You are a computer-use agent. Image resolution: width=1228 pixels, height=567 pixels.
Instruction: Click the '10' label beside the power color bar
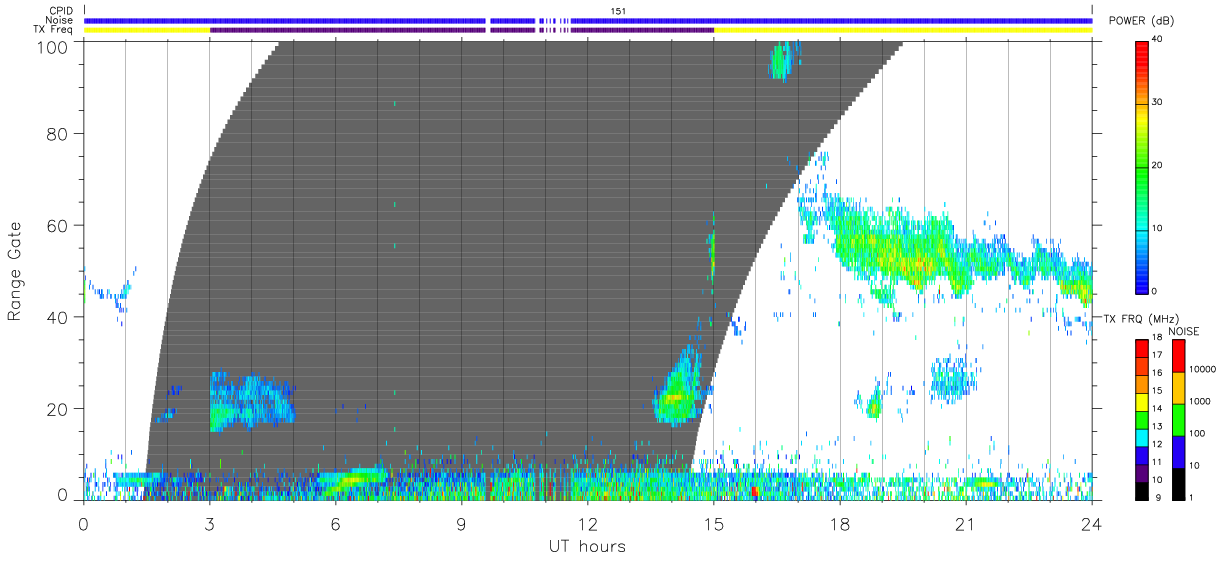(1158, 229)
